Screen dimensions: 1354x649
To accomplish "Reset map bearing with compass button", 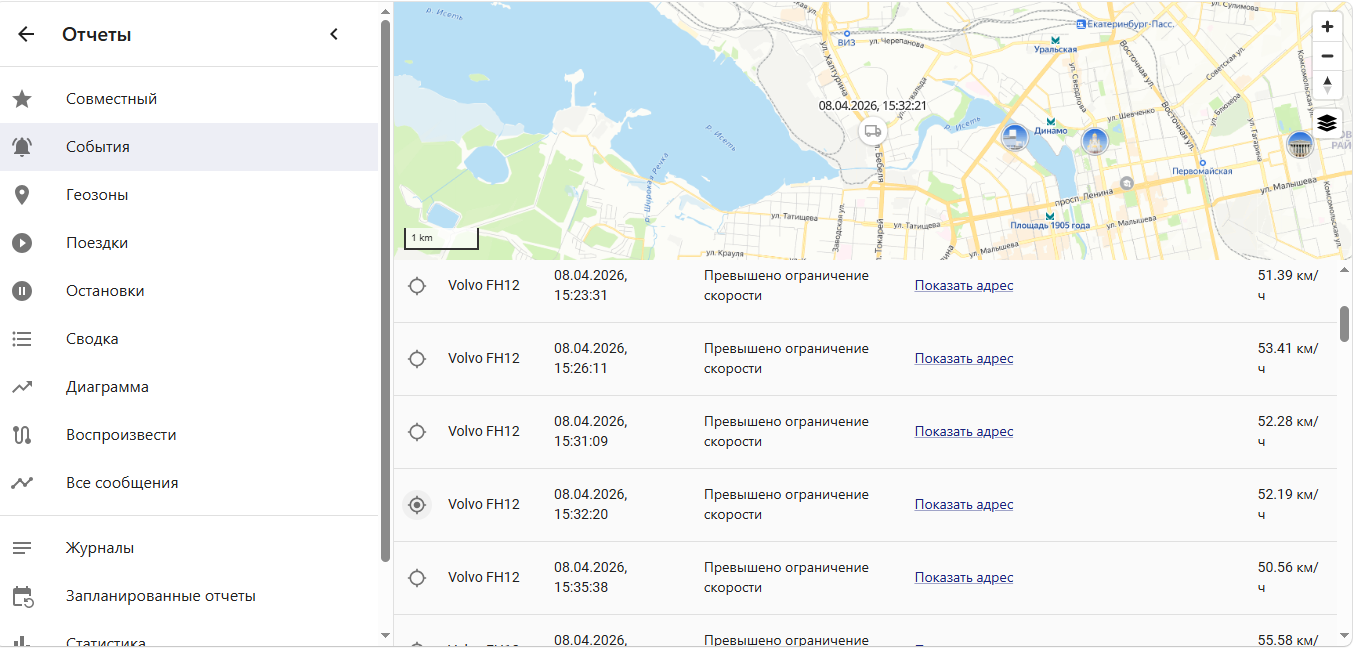I will coord(1327,85).
